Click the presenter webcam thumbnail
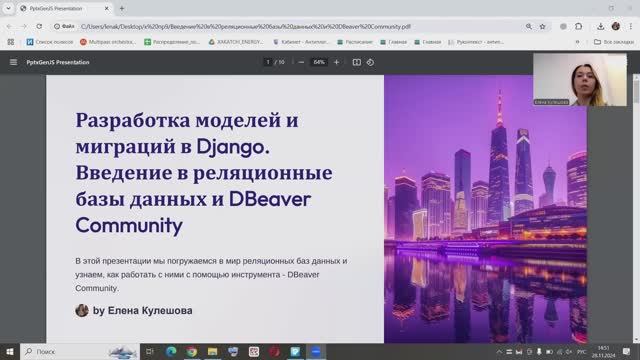The height and width of the screenshot is (360, 640). coord(580,80)
